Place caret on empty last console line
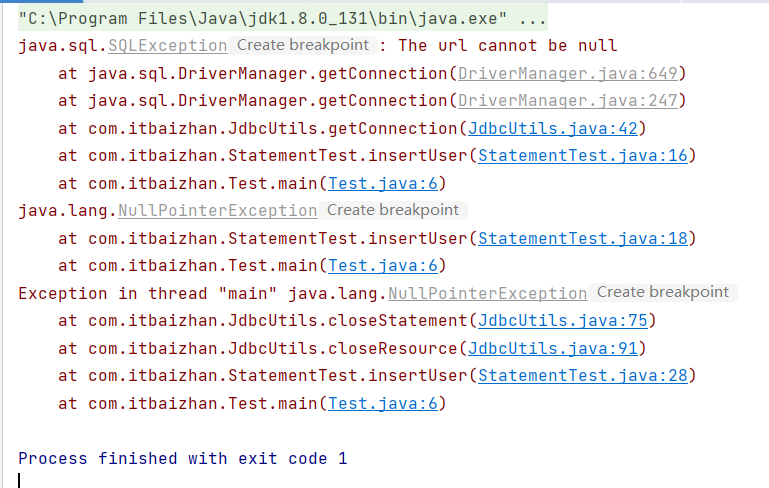The image size is (769, 488). [20, 481]
